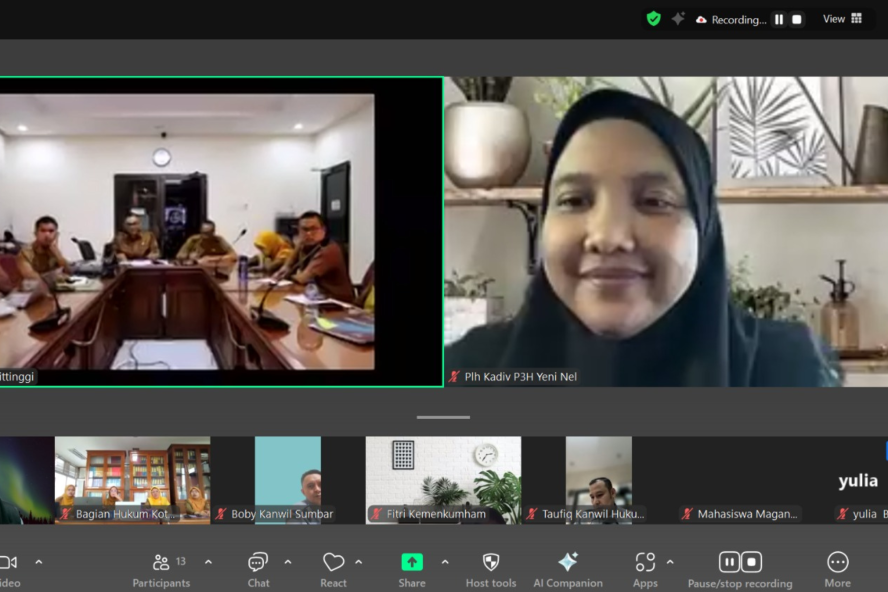The width and height of the screenshot is (888, 592).
Task: Open the View layout menu
Action: tap(842, 19)
